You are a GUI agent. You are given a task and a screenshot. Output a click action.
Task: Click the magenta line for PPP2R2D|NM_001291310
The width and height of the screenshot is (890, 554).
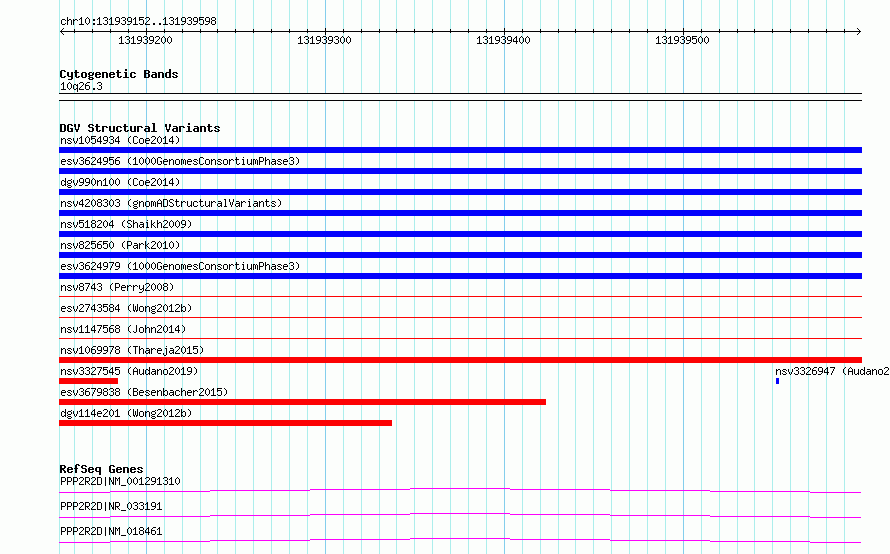[x=460, y=490]
